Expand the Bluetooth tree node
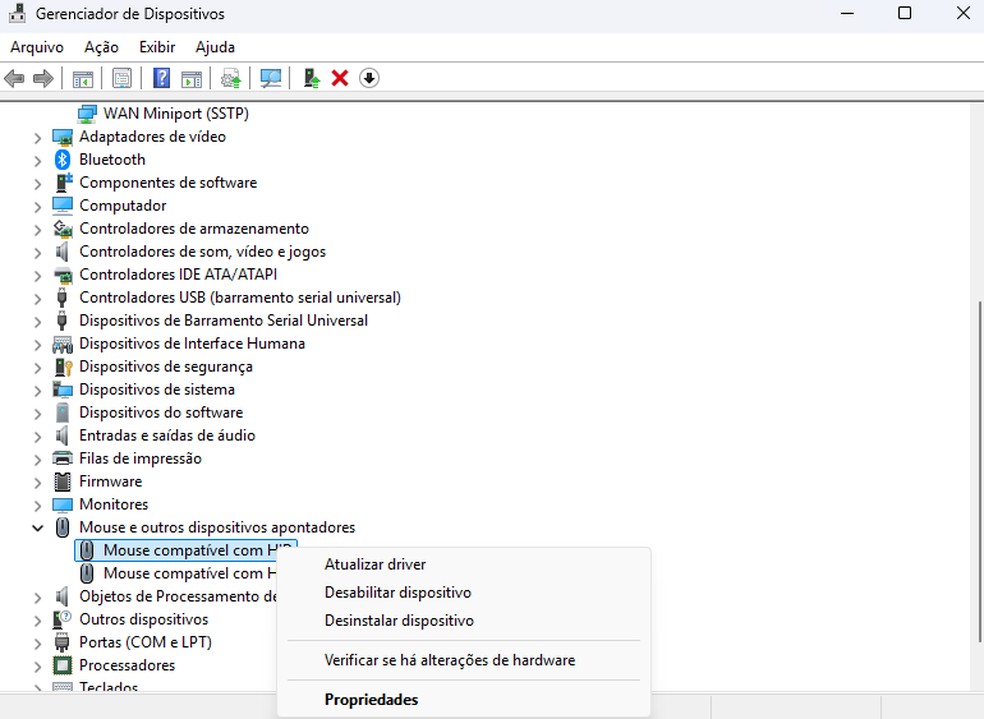Viewport: 984px width, 719px height. [38, 161]
